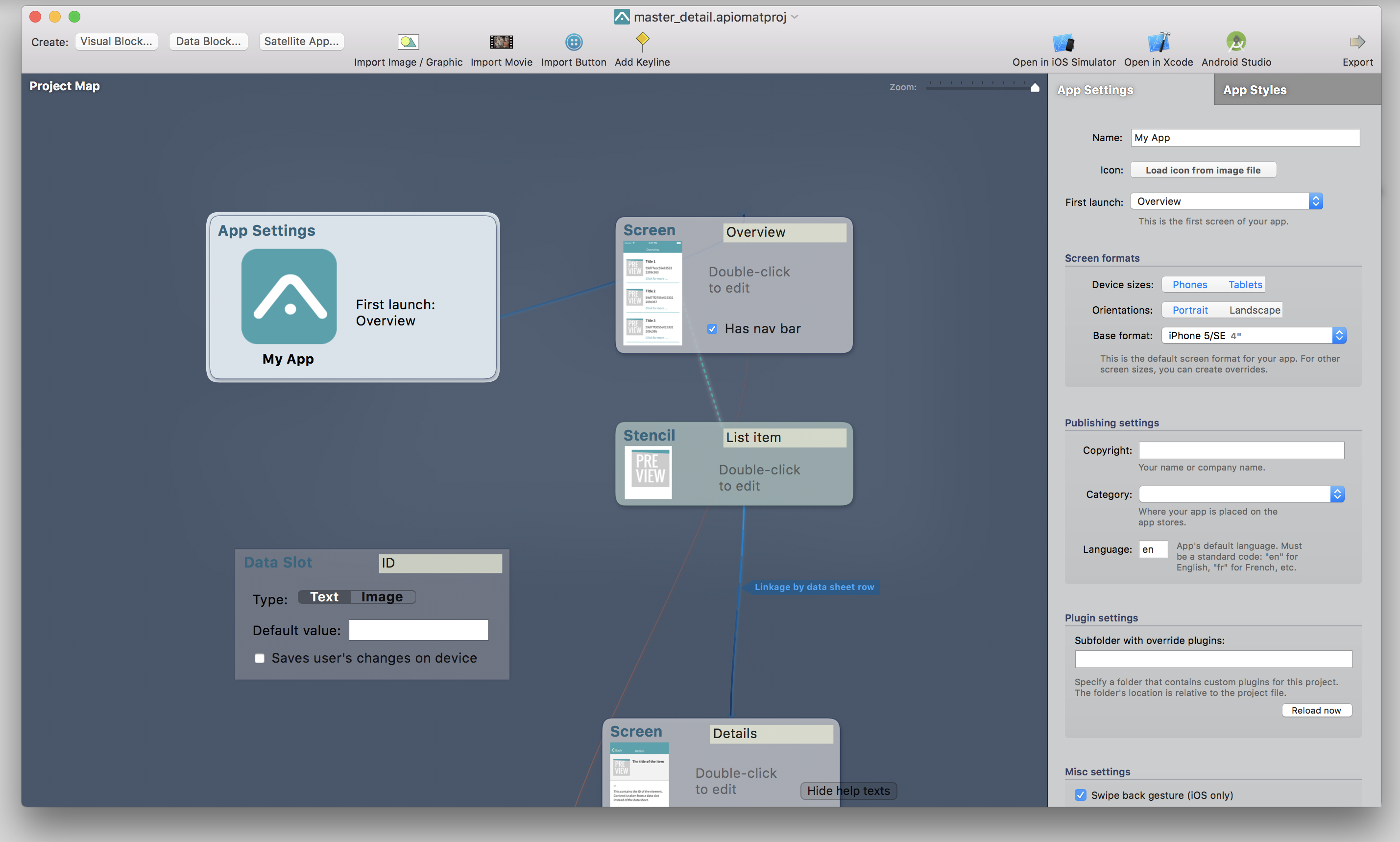Screen dimensions: 1400x842
Task: Click the Visual Block... create button
Action: click(x=116, y=41)
